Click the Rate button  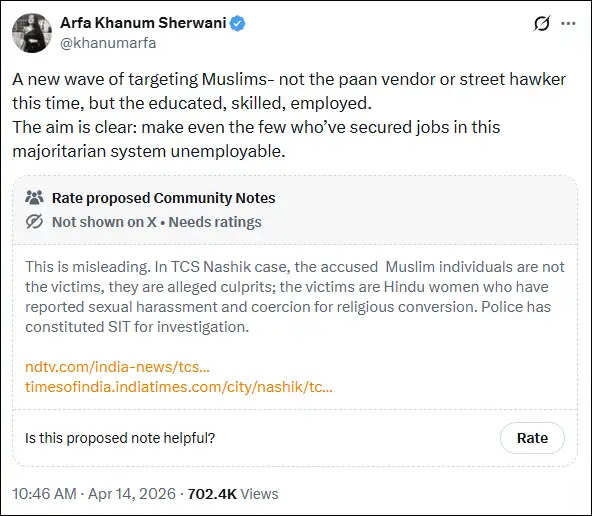tap(532, 438)
